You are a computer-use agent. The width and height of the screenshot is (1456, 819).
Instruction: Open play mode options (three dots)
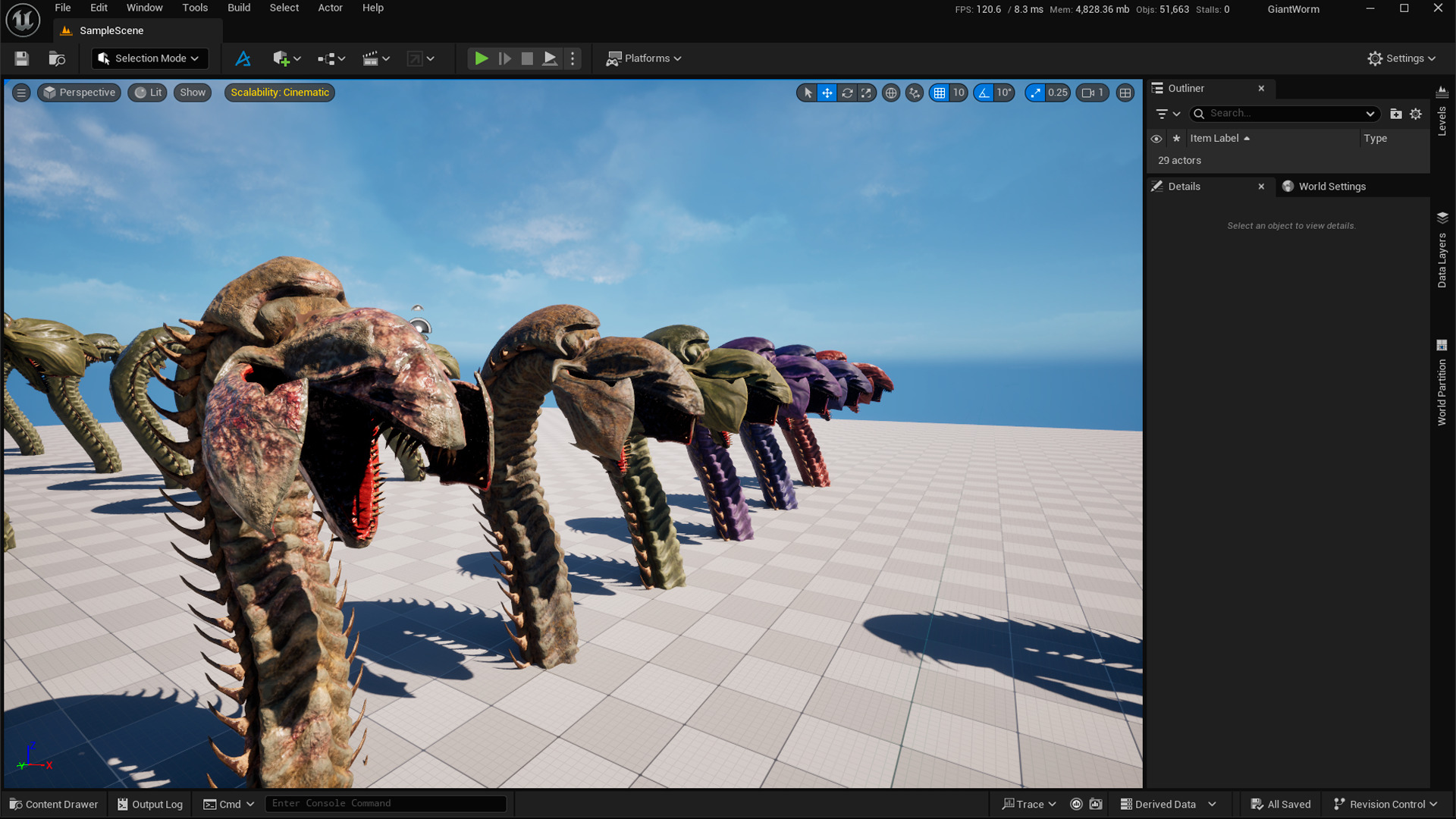coord(573,58)
